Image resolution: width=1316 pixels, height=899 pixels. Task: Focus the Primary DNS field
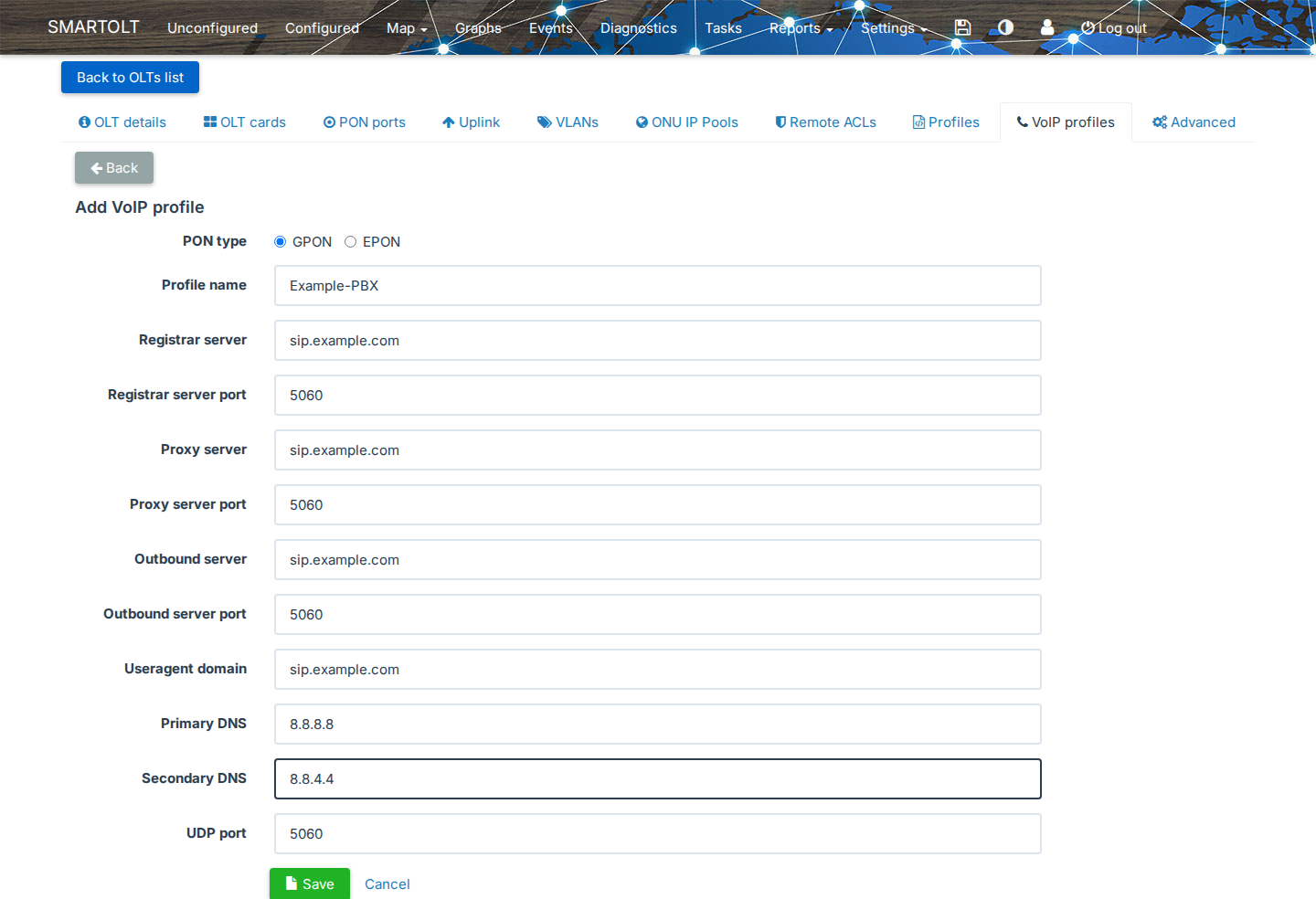point(658,724)
